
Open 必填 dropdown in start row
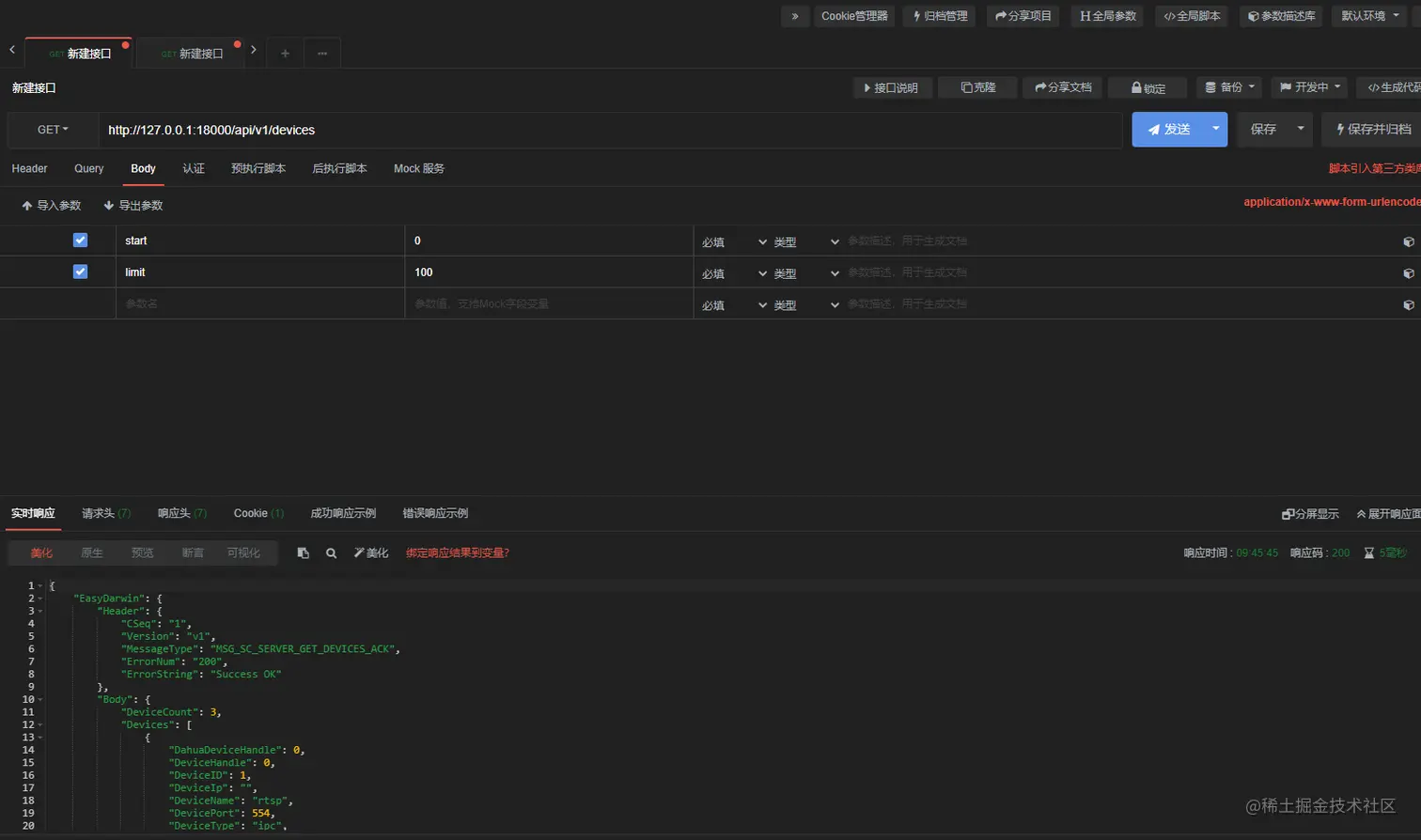734,242
